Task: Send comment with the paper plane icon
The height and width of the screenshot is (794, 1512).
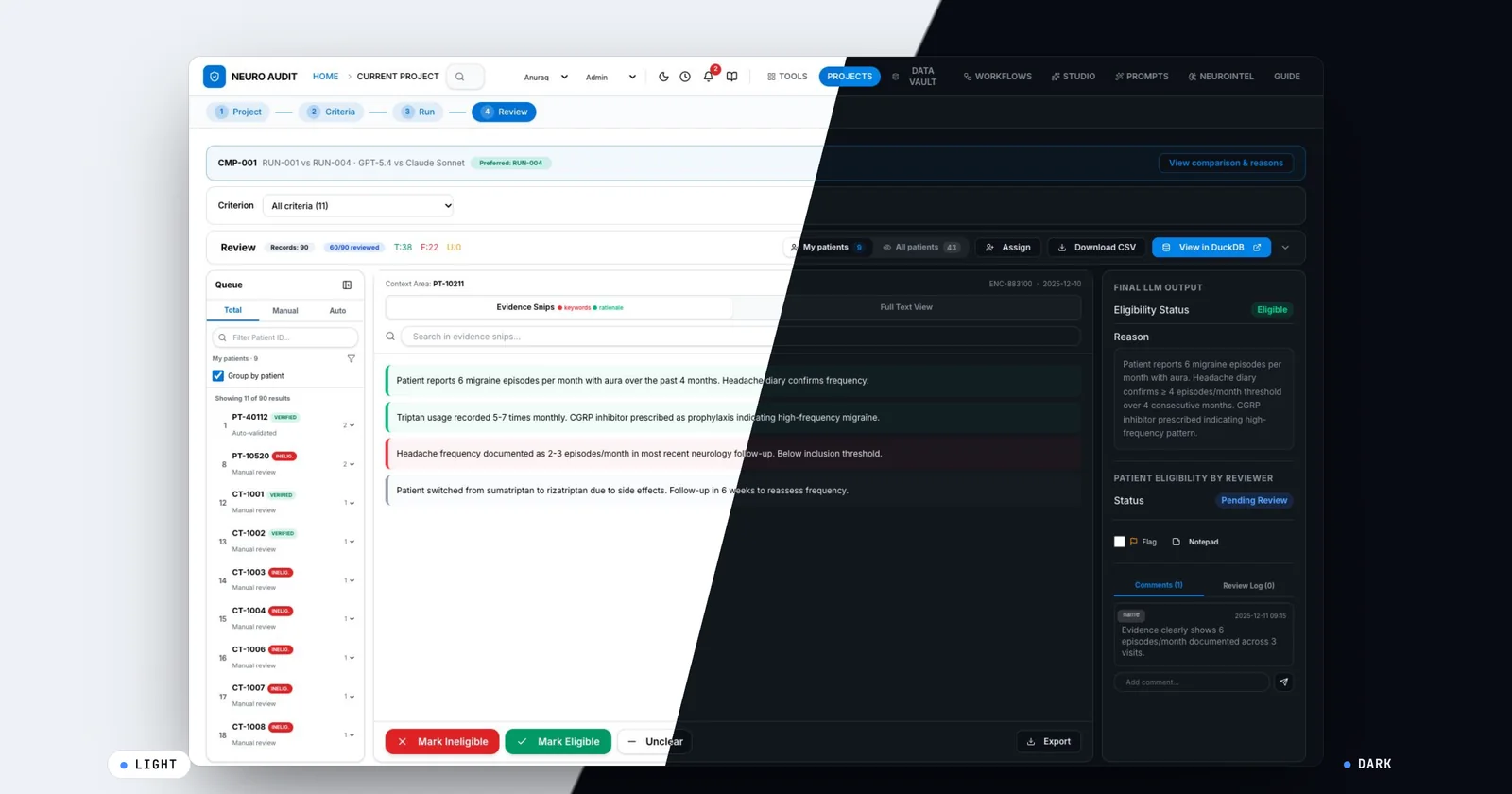Action: (x=1283, y=682)
